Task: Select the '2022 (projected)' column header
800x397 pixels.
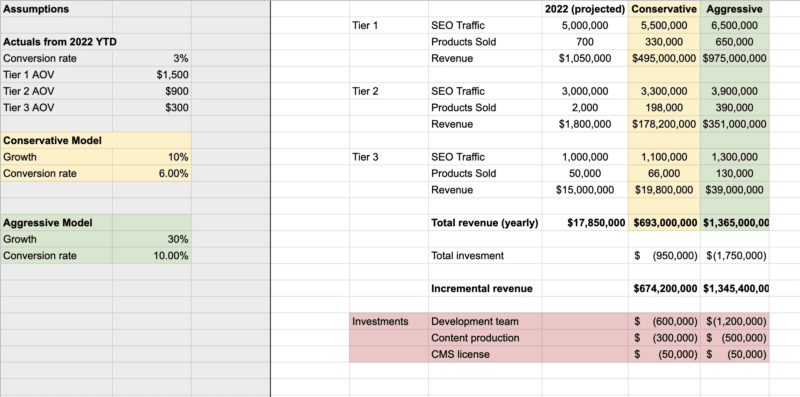Action: tap(585, 9)
